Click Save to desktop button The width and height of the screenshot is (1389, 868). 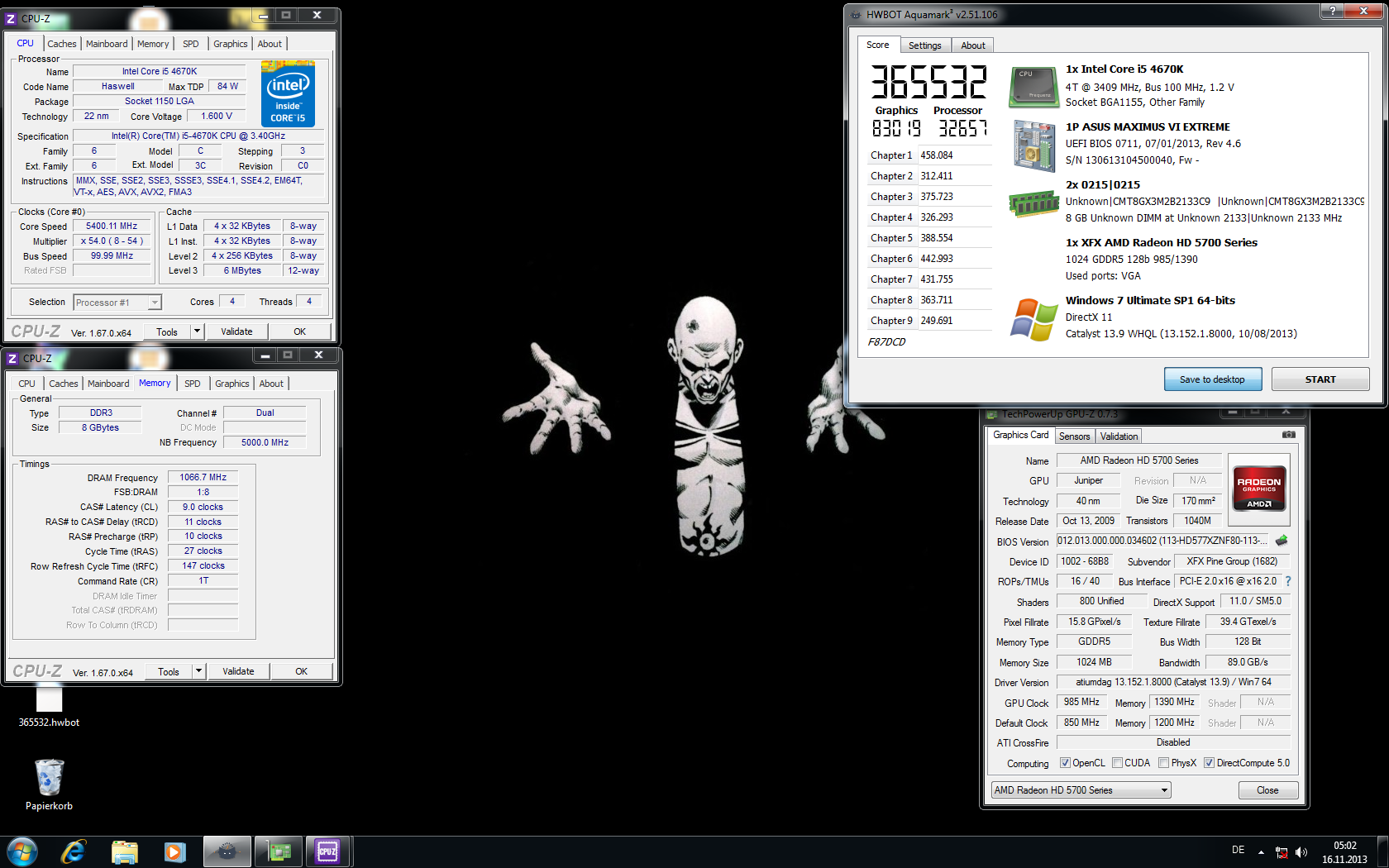(x=1212, y=379)
